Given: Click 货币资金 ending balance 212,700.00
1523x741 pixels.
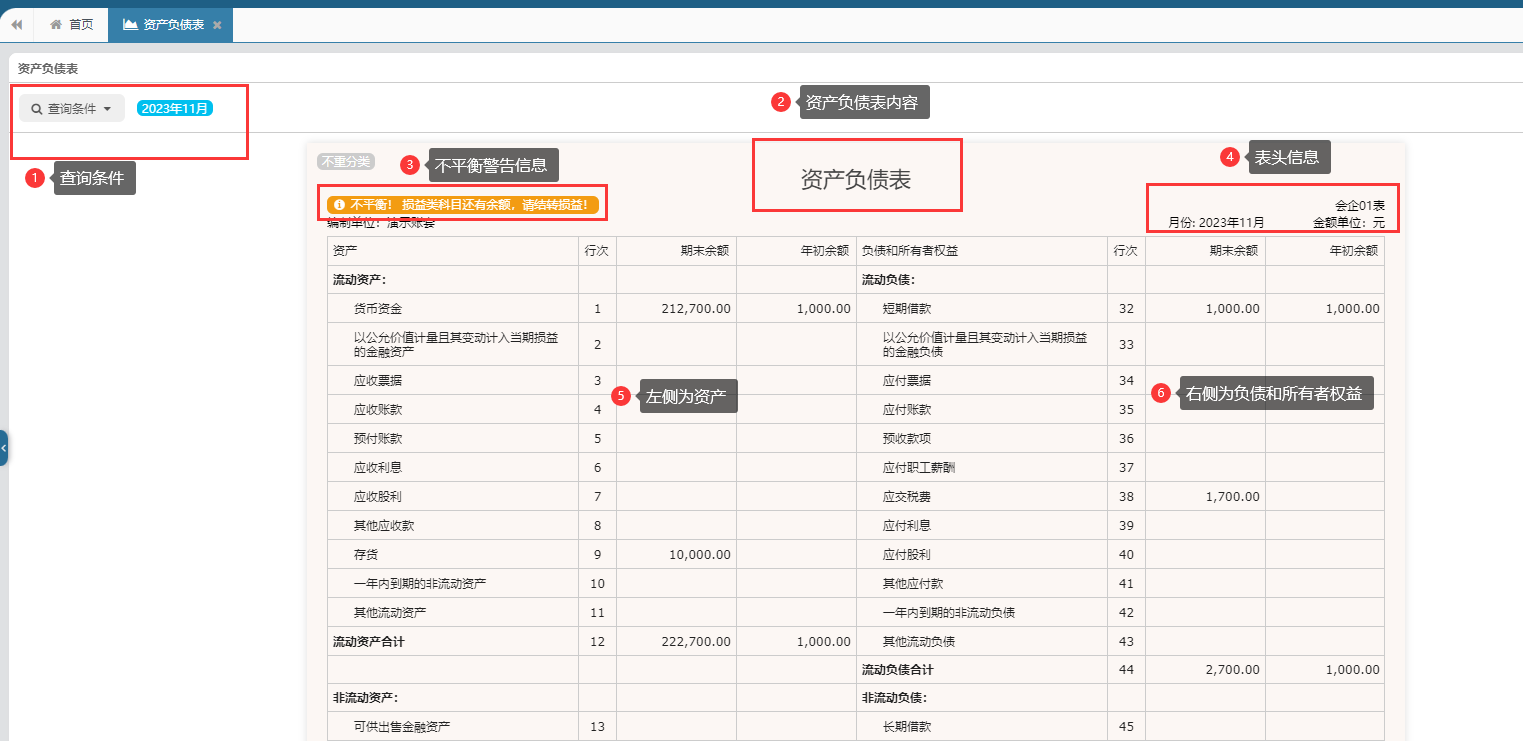Looking at the screenshot, I should (x=696, y=309).
